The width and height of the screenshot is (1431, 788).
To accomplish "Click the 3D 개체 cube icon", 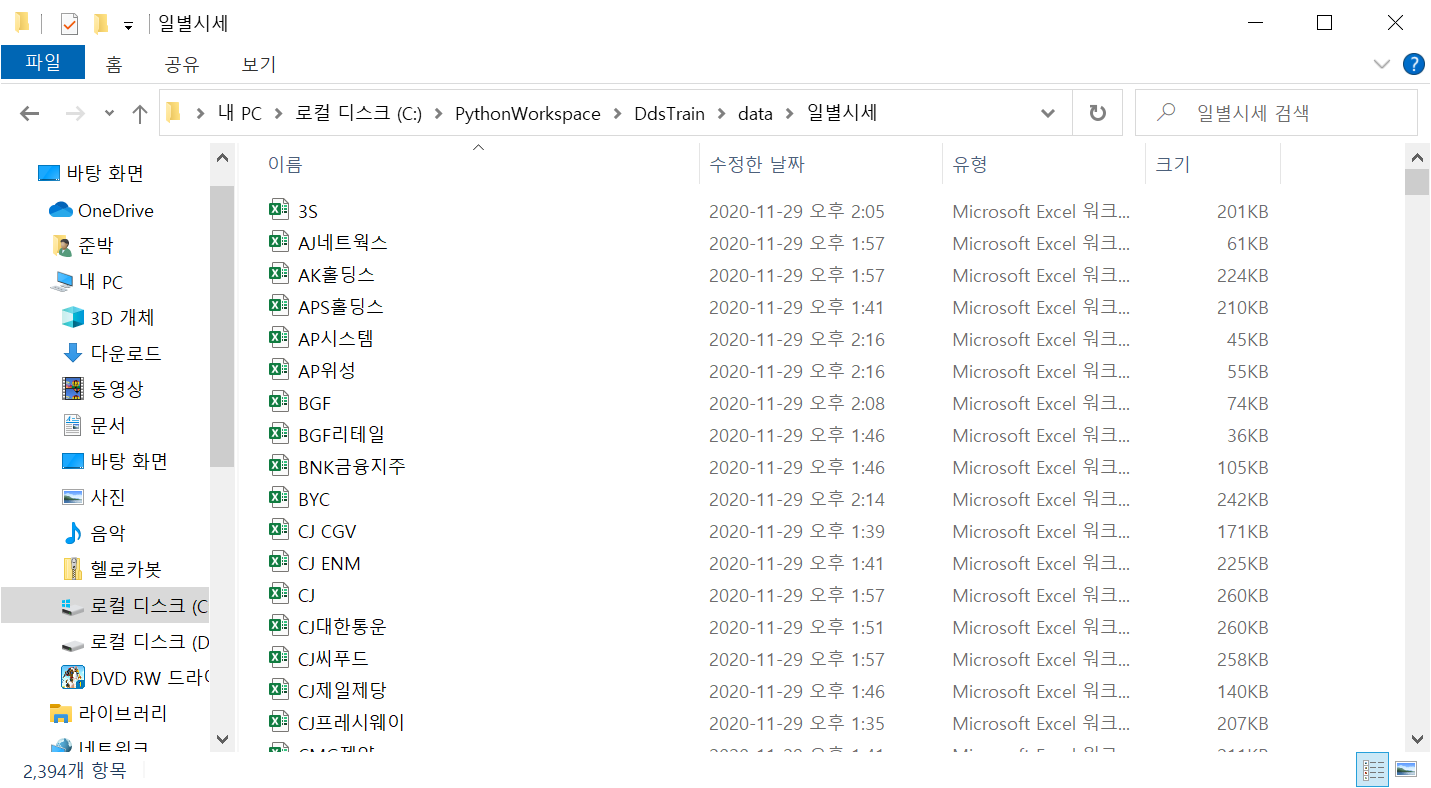I will [x=73, y=317].
